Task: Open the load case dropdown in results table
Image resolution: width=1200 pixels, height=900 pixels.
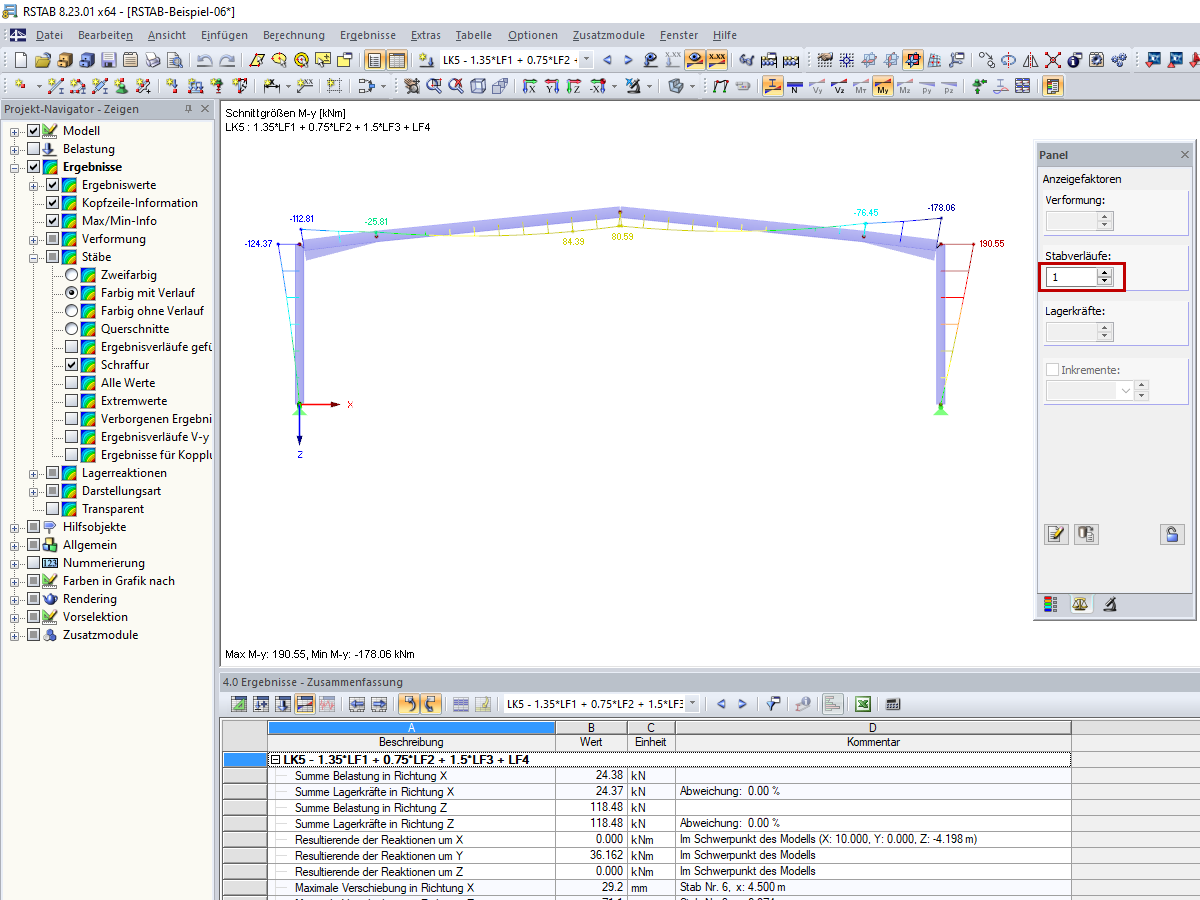Action: [x=691, y=704]
